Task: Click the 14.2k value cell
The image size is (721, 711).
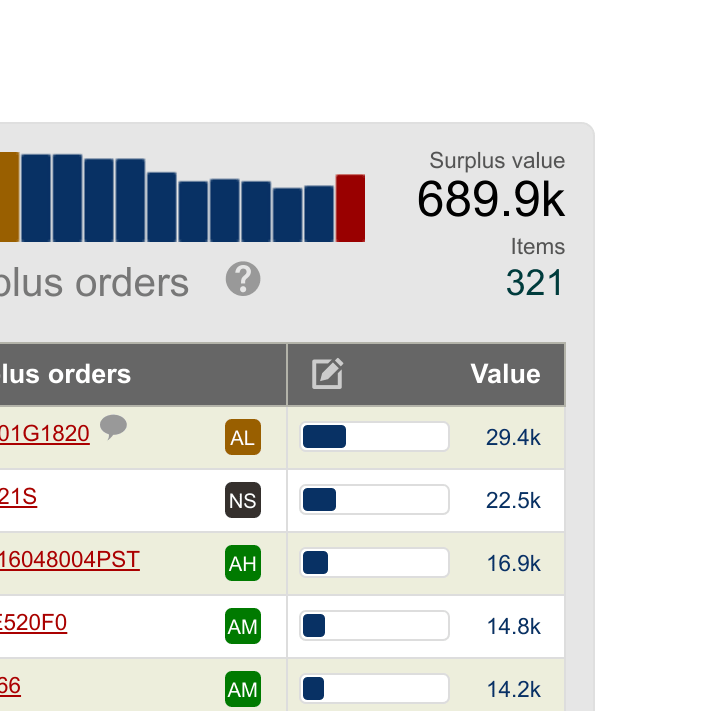Action: pos(513,689)
